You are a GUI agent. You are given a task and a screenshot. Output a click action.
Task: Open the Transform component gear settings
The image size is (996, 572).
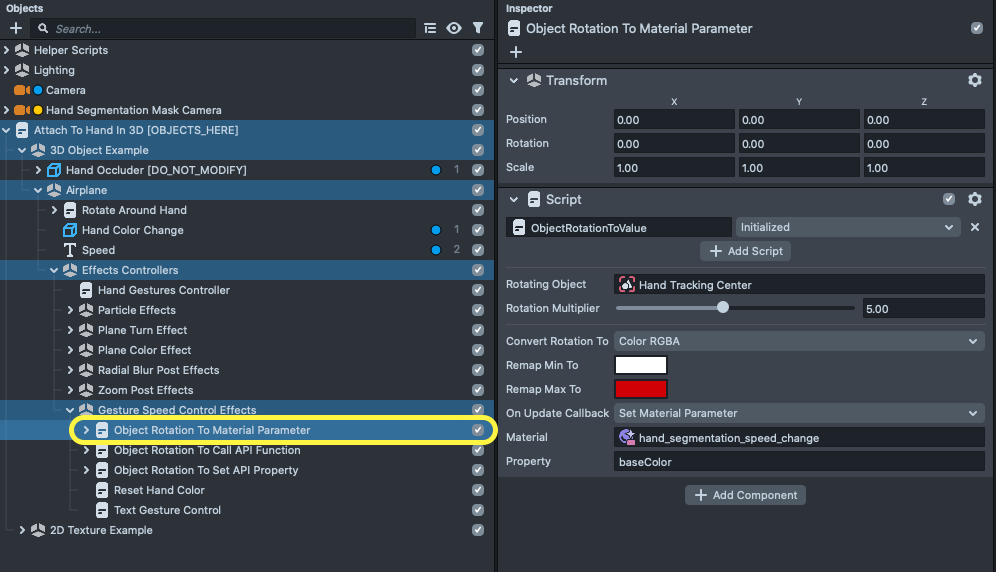975,80
